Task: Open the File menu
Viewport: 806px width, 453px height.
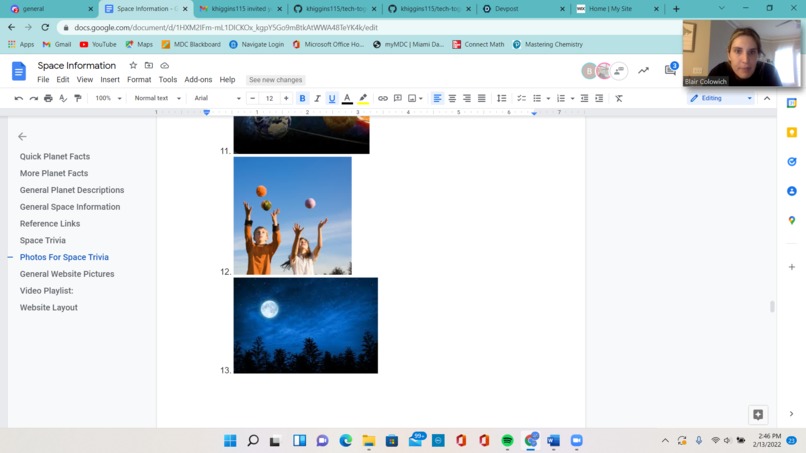Action: 43,80
